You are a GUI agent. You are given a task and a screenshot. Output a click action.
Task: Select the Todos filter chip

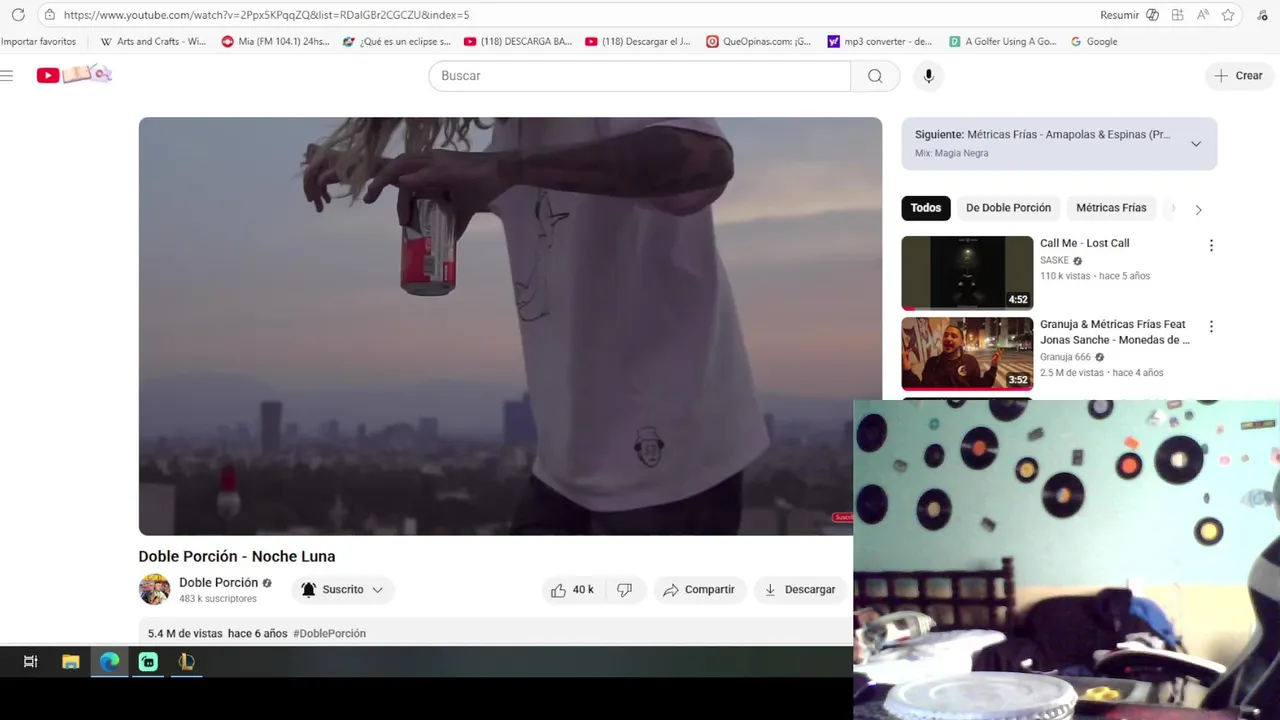point(926,208)
